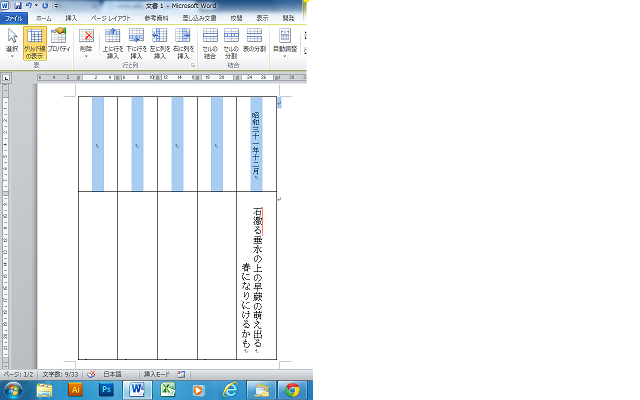The height and width of the screenshot is (400, 640).
Task: Click the Save icon in Quick Access Toolbar
Action: (18, 6)
